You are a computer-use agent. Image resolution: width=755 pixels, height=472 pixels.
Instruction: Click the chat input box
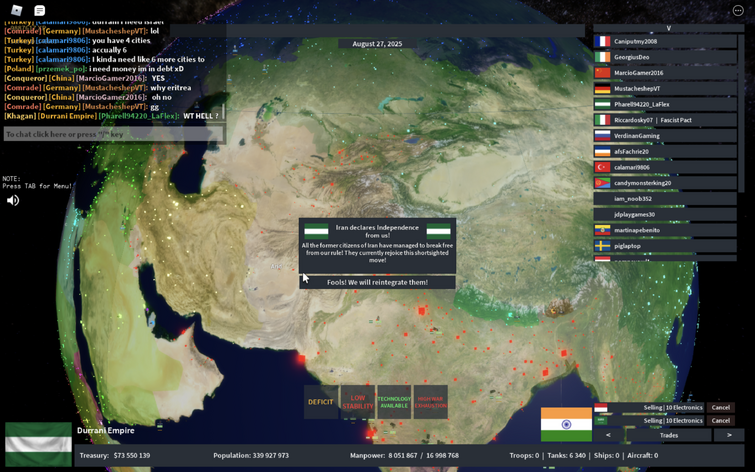(x=114, y=134)
